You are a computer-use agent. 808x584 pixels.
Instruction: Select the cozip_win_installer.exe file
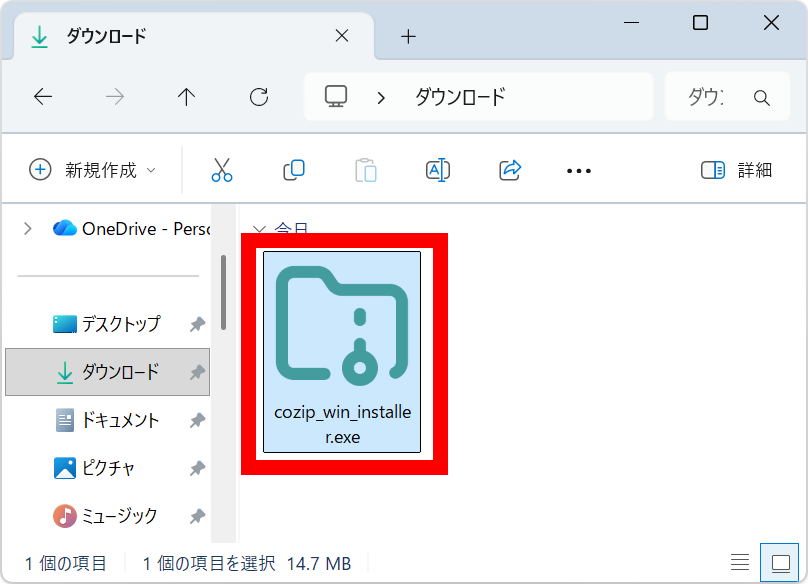click(342, 352)
